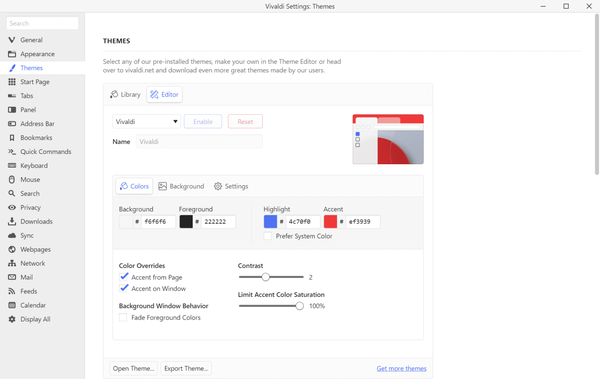The width and height of the screenshot is (600, 379).
Task: Open the Feeds RSS icon
Action: 12,291
